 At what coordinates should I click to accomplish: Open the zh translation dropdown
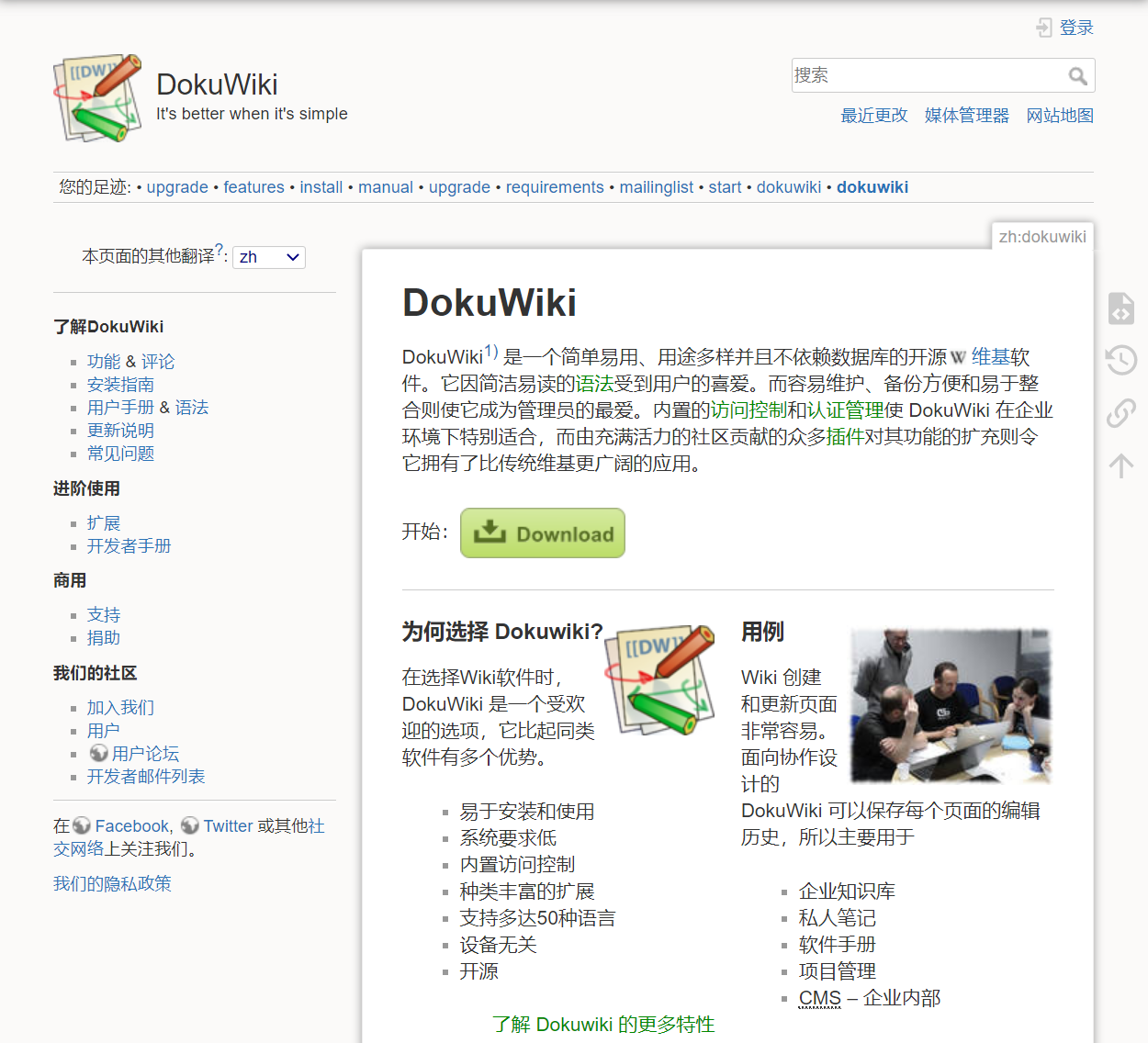tap(268, 257)
